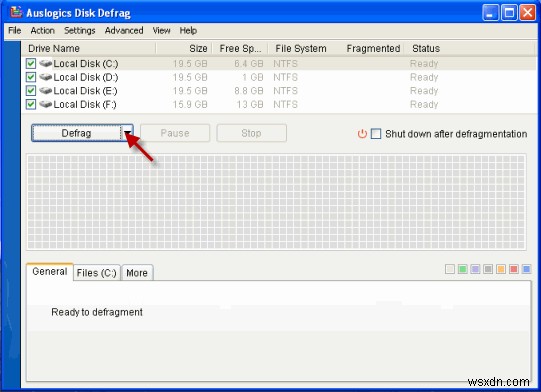Click the Pause button

[x=175, y=133]
